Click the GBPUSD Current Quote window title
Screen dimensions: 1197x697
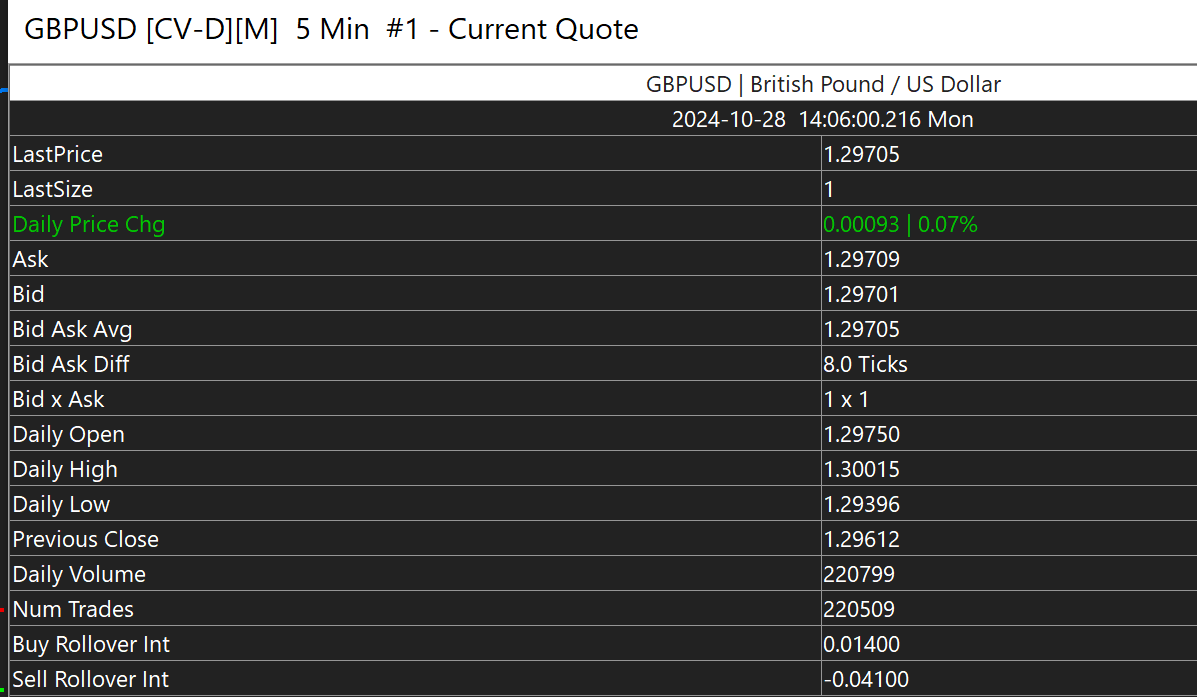tap(331, 30)
